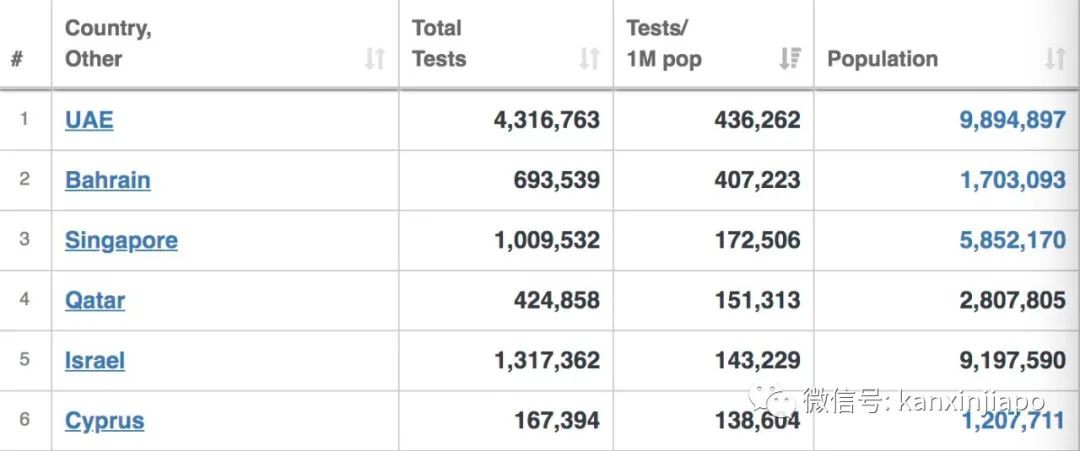Image resolution: width=1080 pixels, height=451 pixels.
Task: Click Bahrain population value 1,703,093
Action: [x=1012, y=180]
